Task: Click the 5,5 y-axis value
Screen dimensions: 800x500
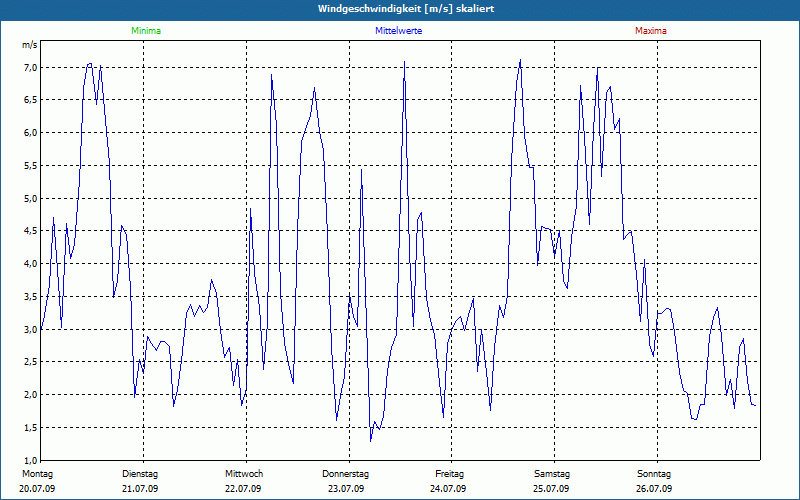Action: (30, 165)
